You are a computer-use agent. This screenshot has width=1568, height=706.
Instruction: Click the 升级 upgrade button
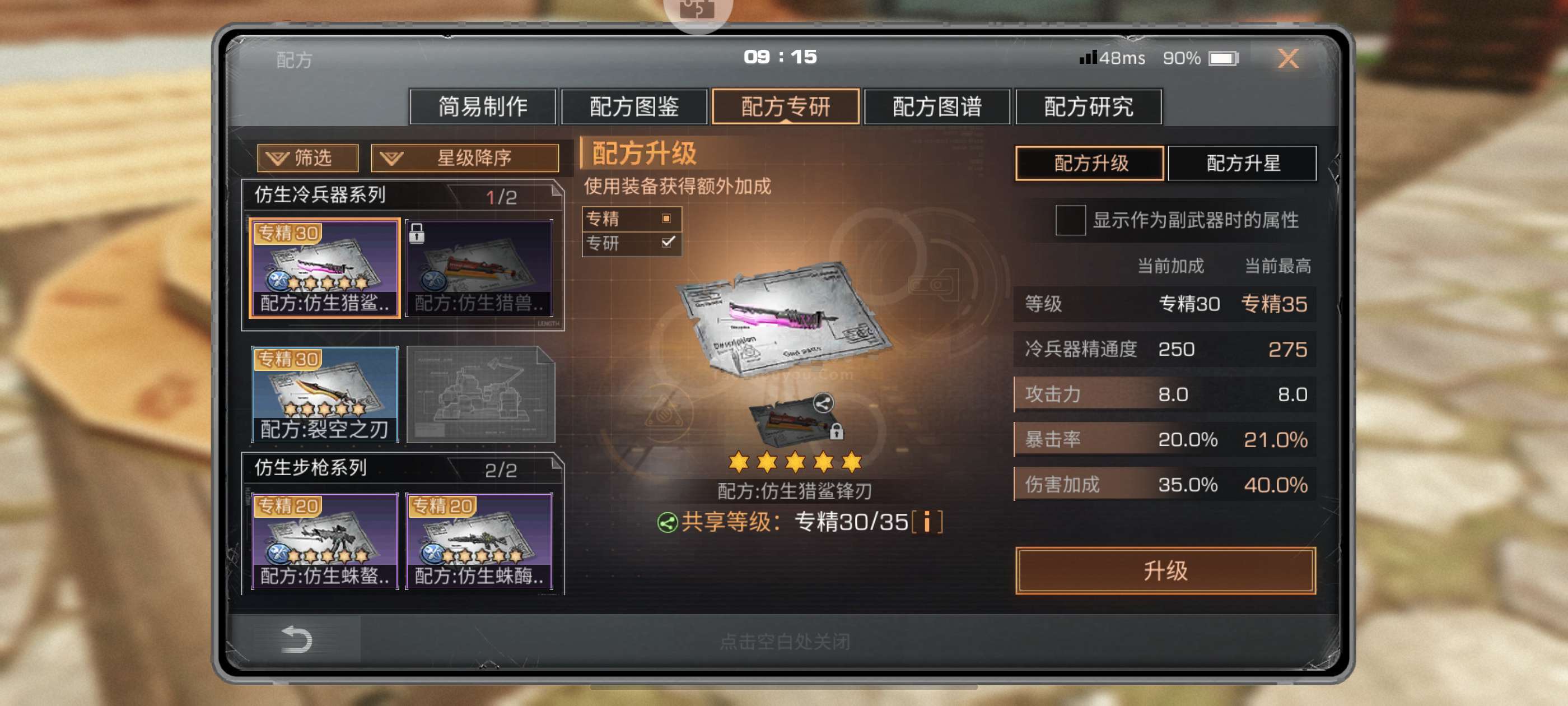click(1165, 570)
